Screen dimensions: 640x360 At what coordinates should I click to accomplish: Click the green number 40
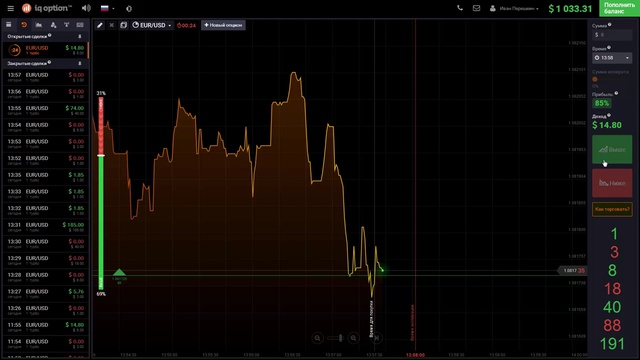[x=612, y=307]
